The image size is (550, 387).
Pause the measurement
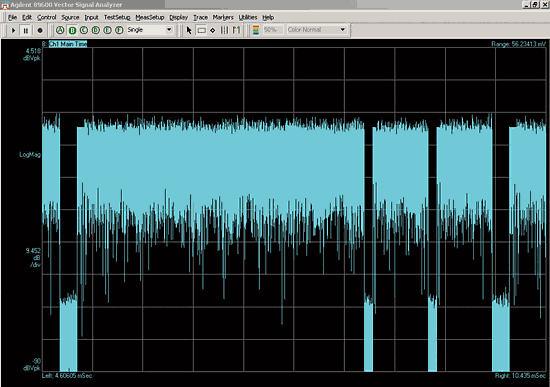[x=26, y=31]
